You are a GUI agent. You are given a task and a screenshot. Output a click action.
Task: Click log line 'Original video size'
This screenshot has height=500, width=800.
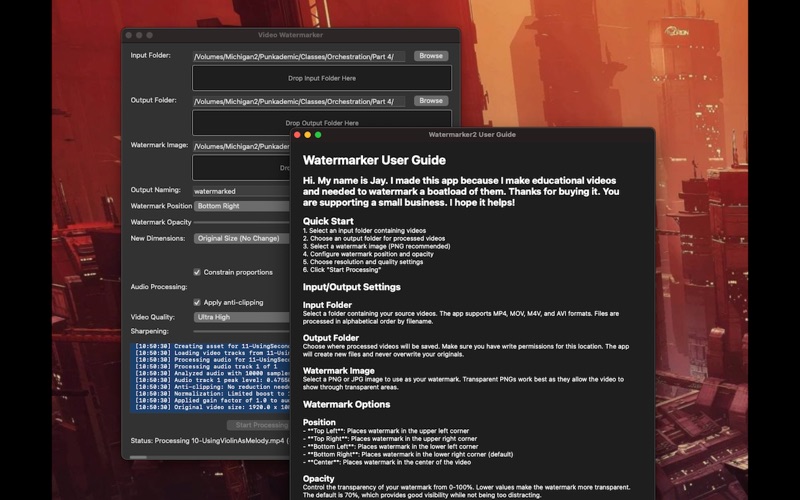(213, 407)
